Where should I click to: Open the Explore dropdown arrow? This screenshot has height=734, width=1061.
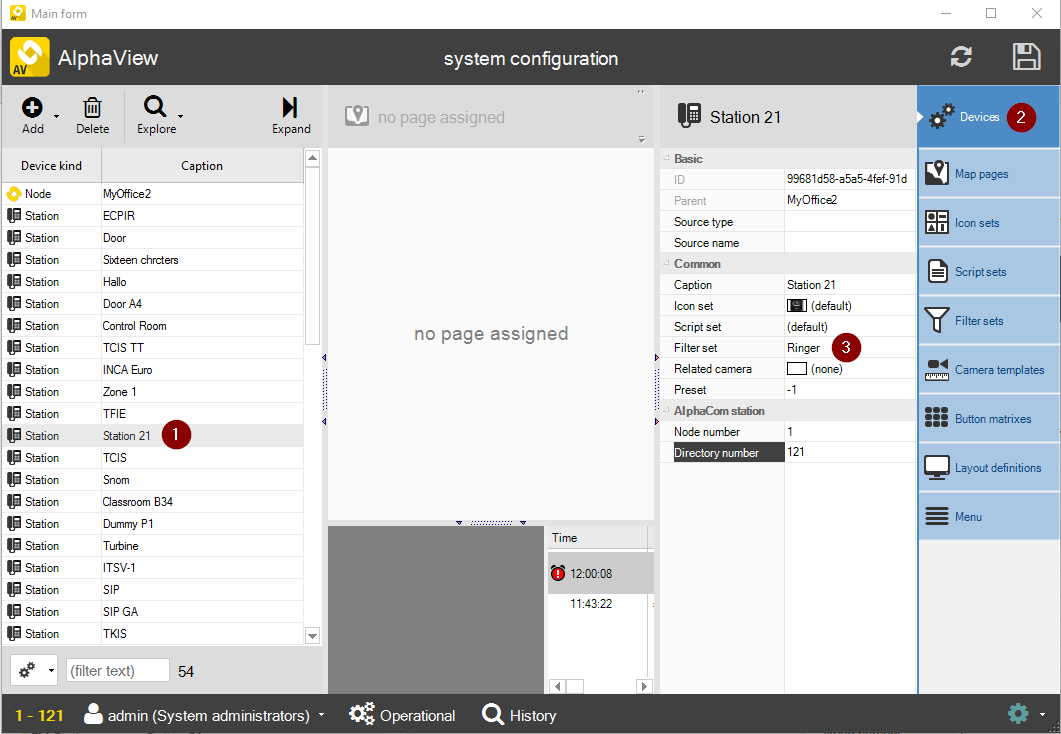point(180,116)
